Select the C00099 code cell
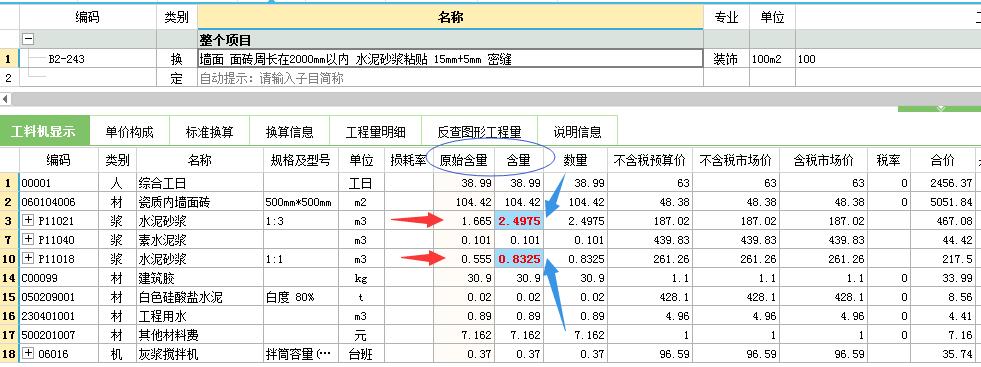 tap(58, 278)
